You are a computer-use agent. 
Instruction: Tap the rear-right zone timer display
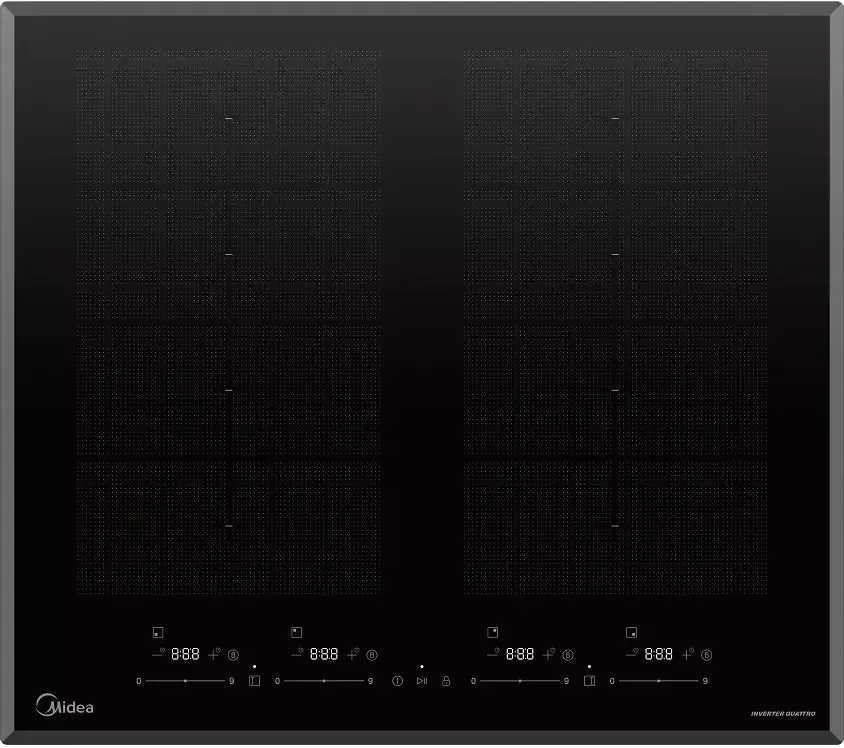click(x=520, y=654)
